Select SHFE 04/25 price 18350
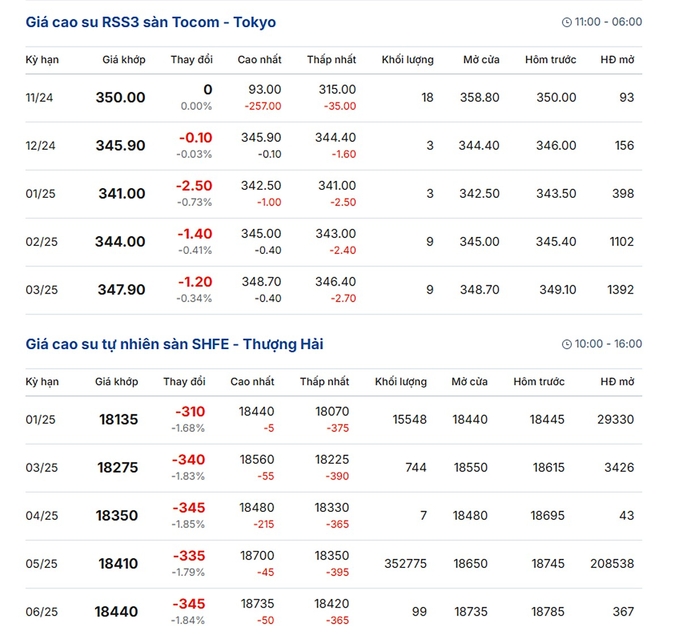The height and width of the screenshot is (636, 680). tap(117, 516)
